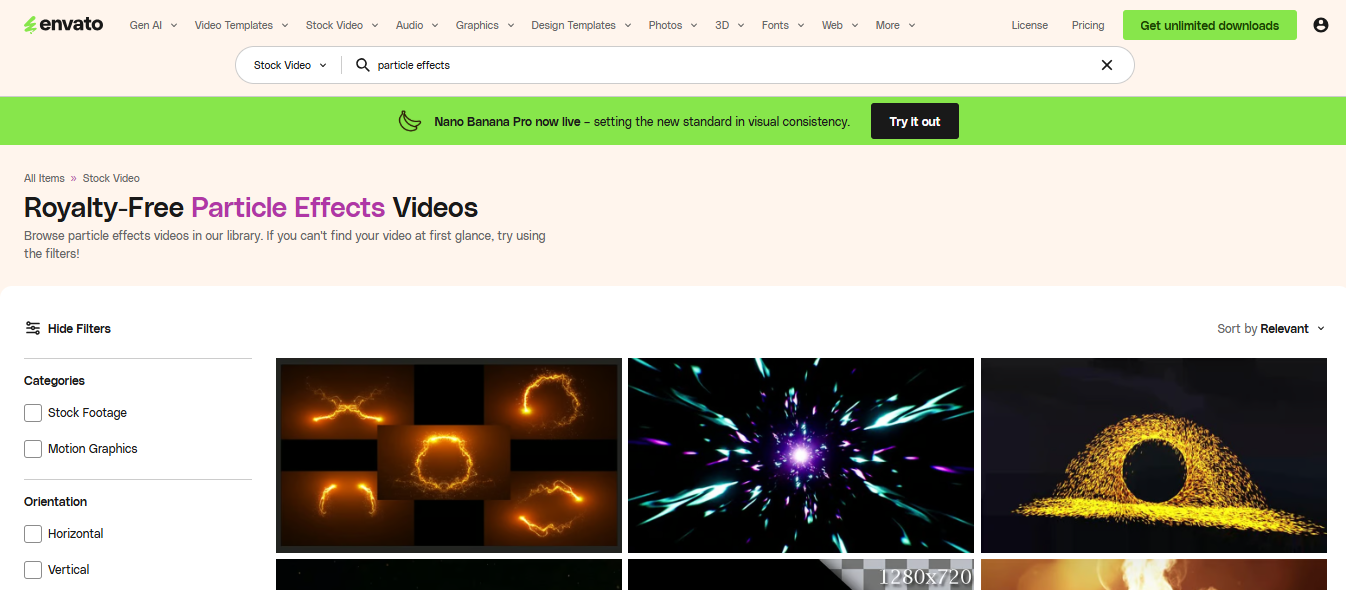Enable the Vertical orientation checkbox
The height and width of the screenshot is (590, 1346).
coord(33,570)
